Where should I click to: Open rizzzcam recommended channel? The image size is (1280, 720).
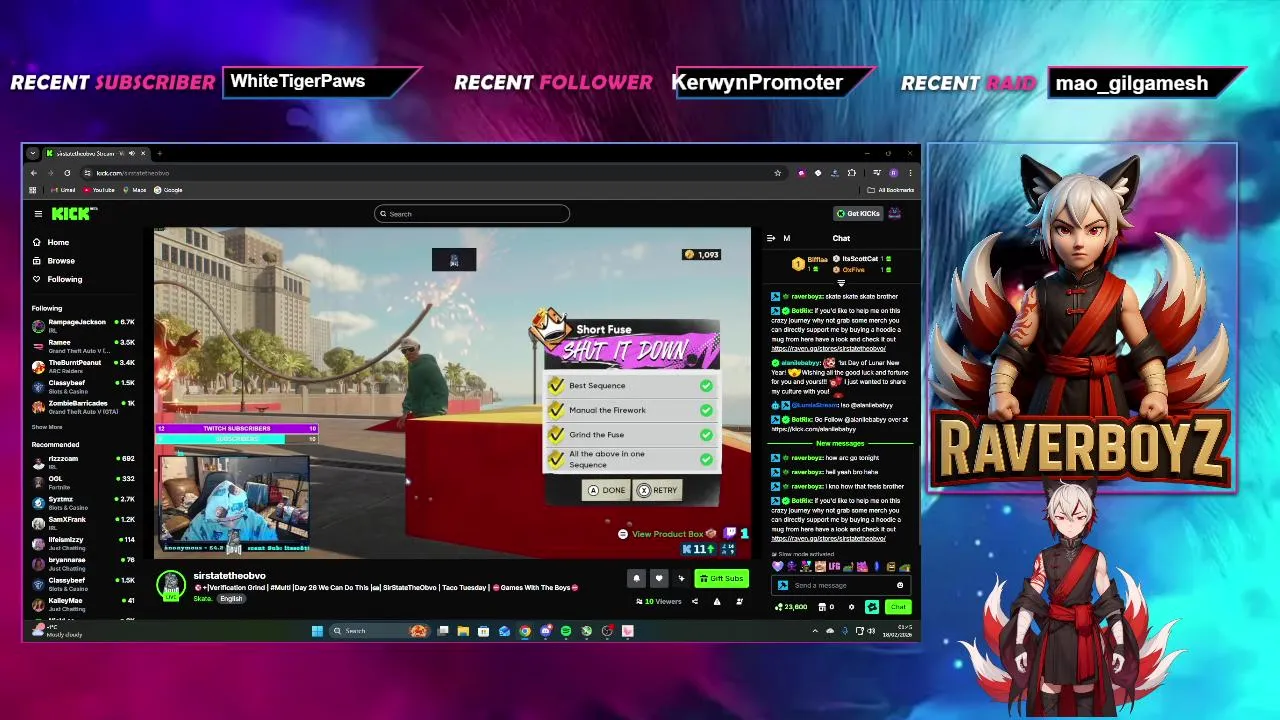coord(83,462)
